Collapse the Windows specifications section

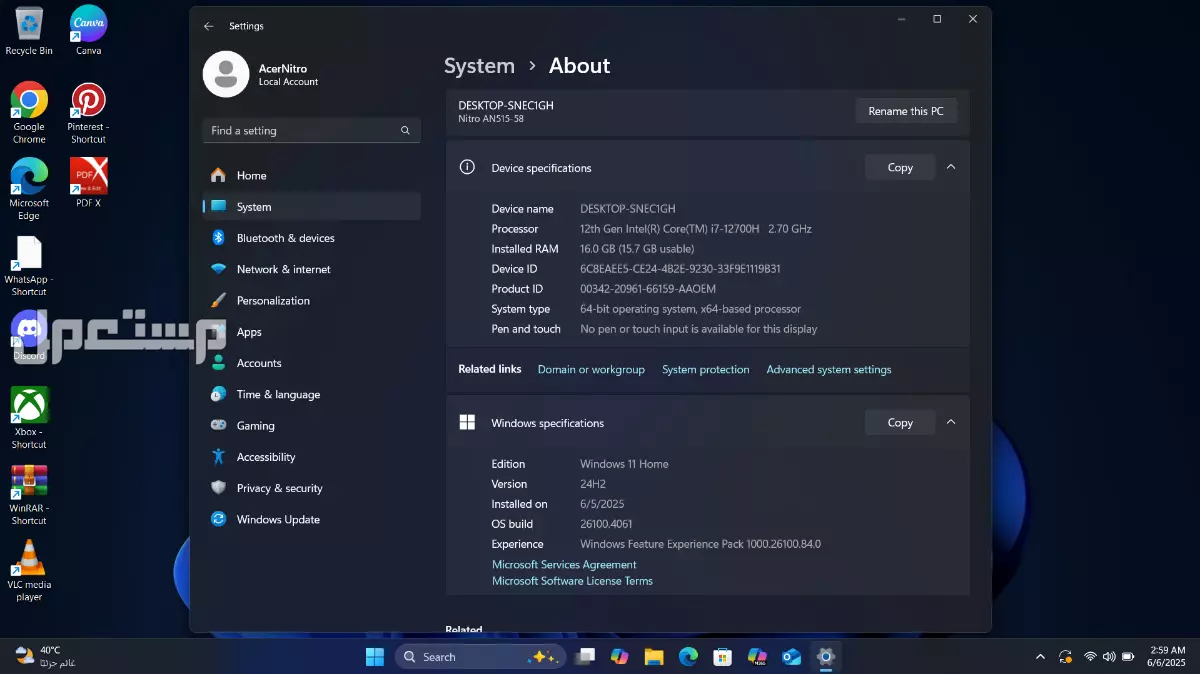(951, 422)
